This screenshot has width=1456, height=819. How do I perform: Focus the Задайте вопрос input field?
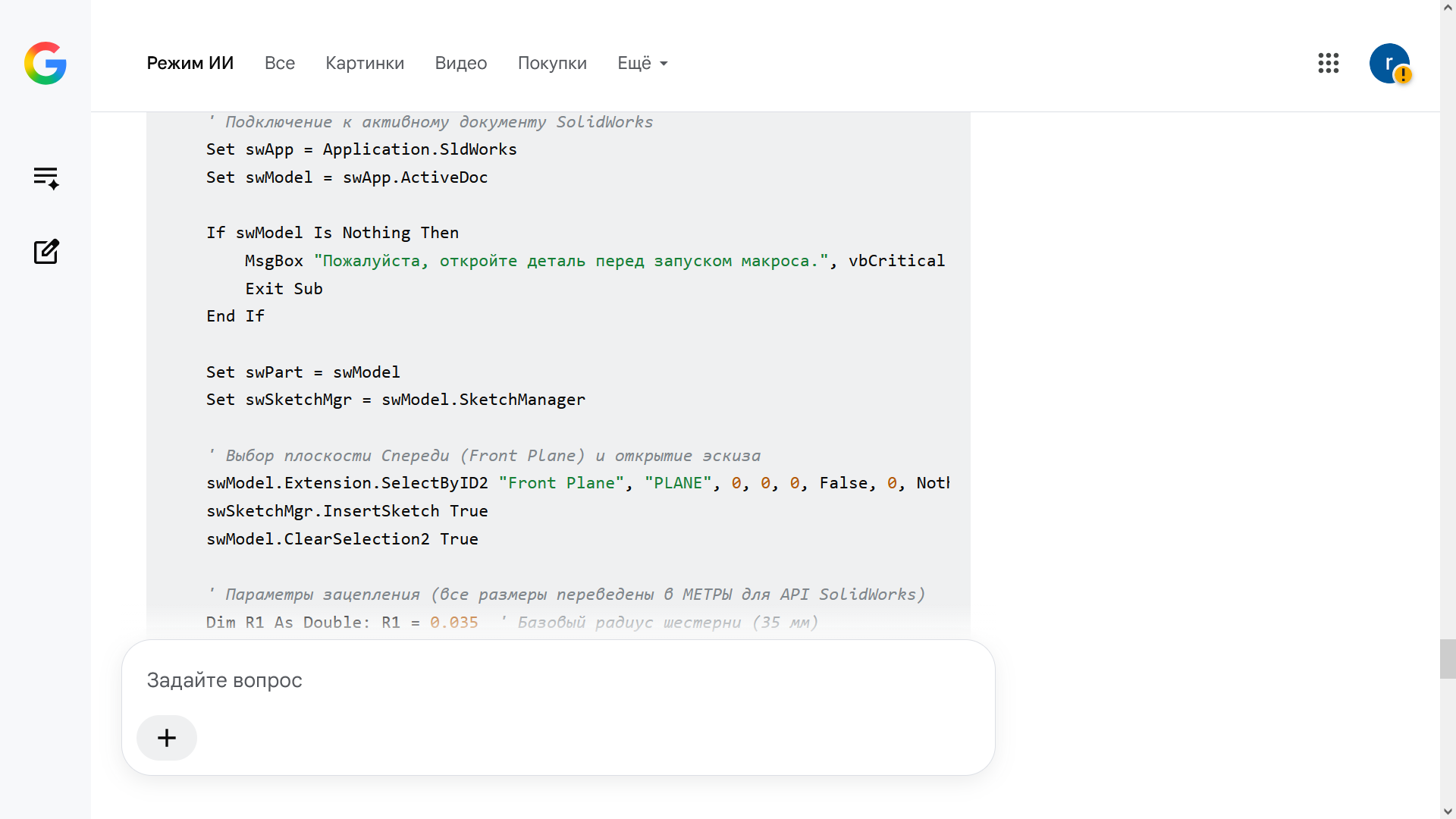[x=557, y=680]
